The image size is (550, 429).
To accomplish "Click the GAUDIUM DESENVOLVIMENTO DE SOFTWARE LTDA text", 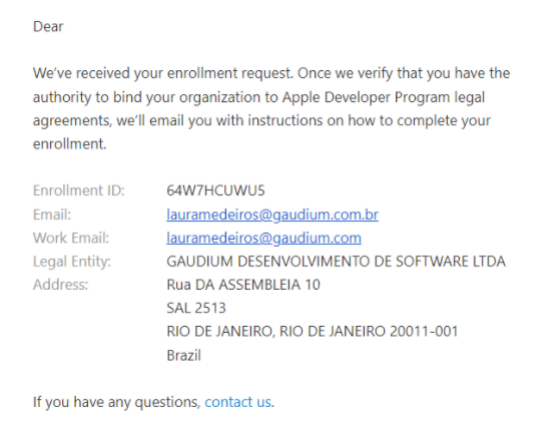I will pyautogui.click(x=336, y=262).
